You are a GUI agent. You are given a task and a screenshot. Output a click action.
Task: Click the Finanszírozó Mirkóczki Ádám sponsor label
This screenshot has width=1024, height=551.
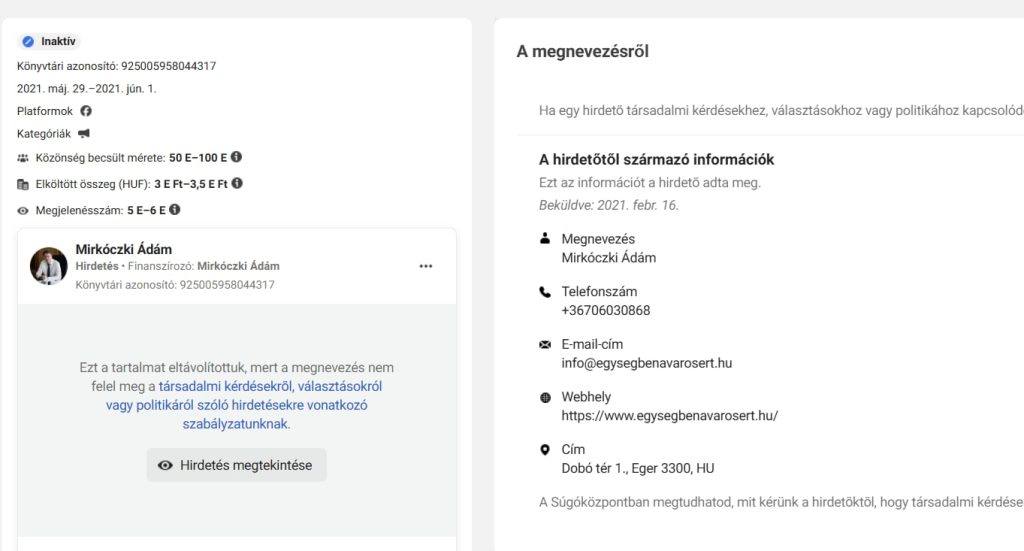238,267
